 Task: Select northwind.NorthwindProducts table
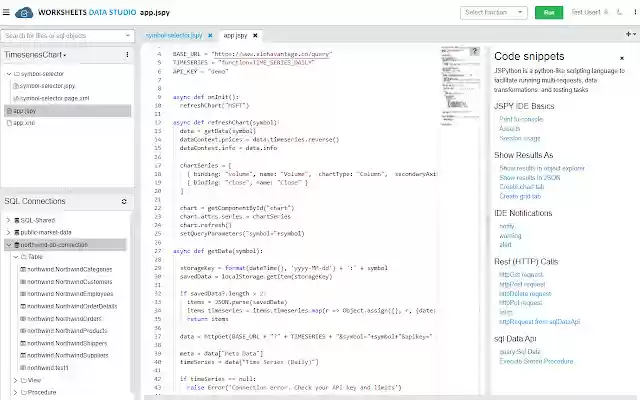click(x=64, y=331)
